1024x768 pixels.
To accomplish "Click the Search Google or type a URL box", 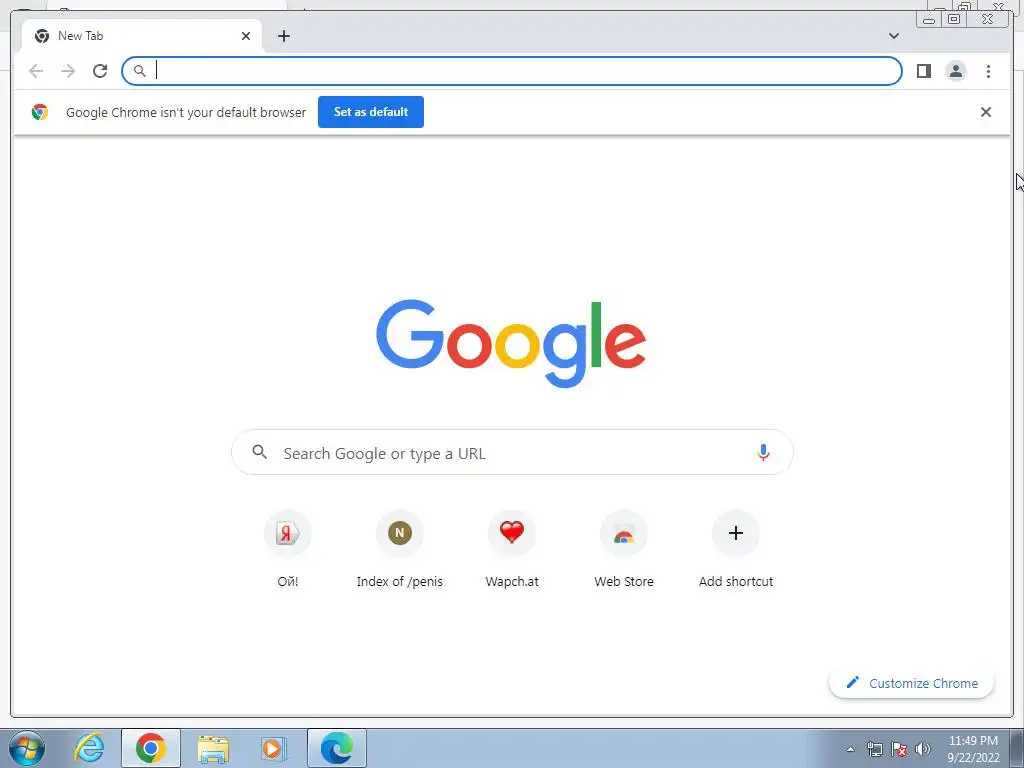I will tap(512, 453).
